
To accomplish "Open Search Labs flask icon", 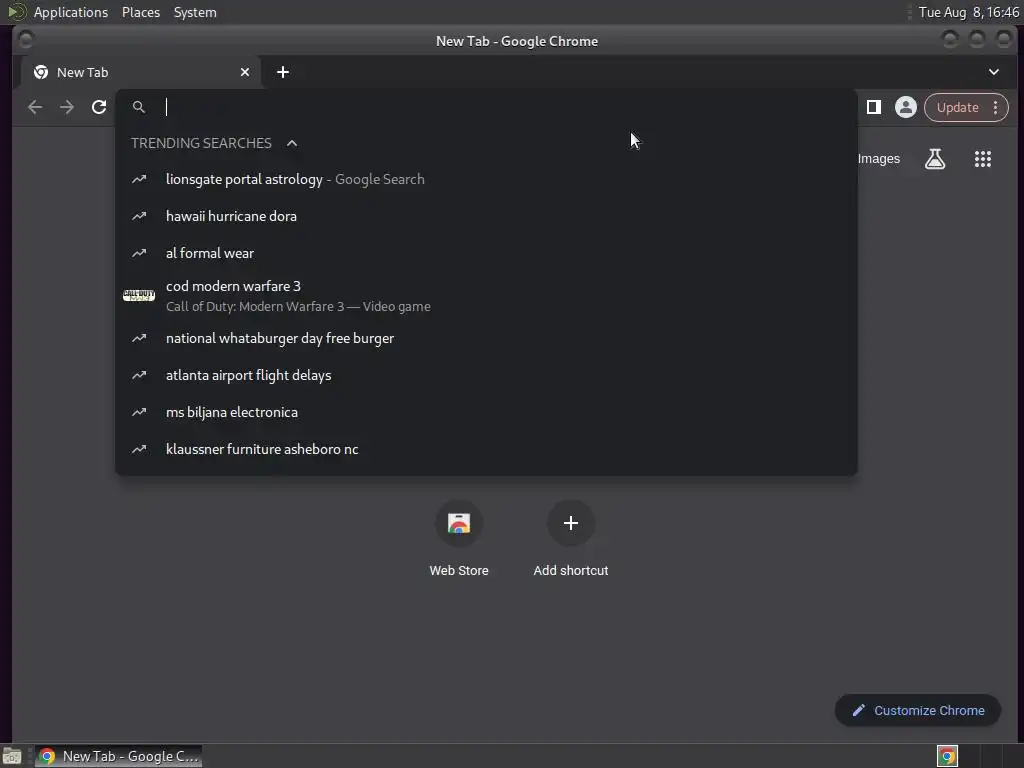I will (x=935, y=159).
